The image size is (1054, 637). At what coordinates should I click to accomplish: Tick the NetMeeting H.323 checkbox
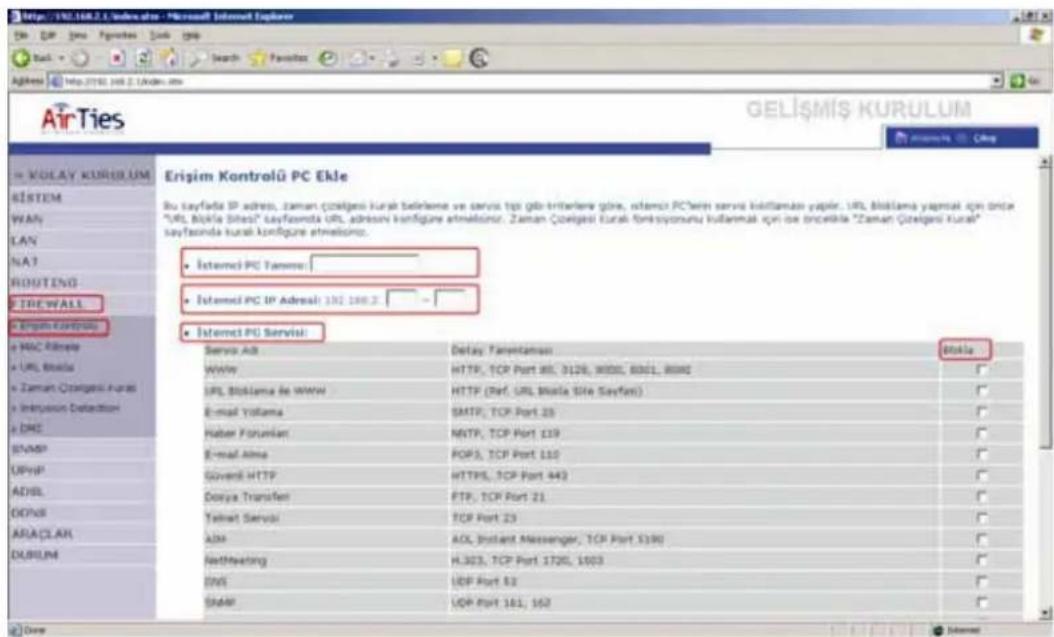coord(982,560)
